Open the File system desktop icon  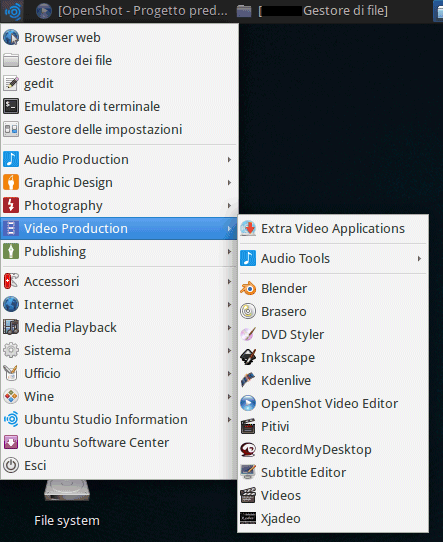coord(67,503)
